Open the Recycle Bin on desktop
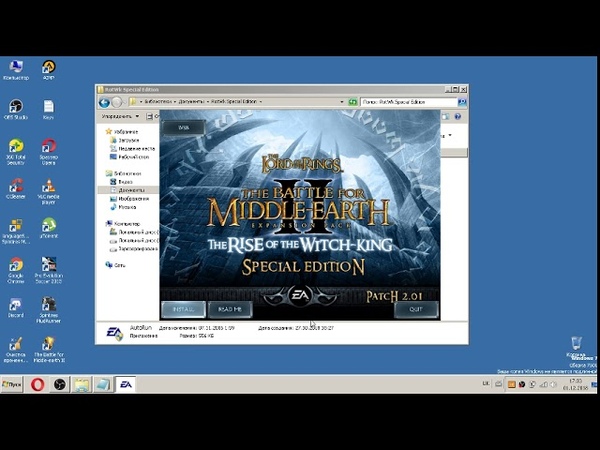The image size is (600, 450). click(576, 346)
